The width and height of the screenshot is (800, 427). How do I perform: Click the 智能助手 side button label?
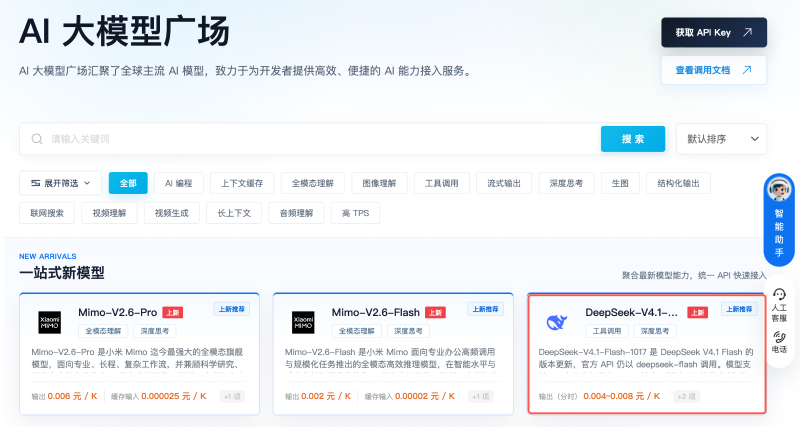click(779, 233)
